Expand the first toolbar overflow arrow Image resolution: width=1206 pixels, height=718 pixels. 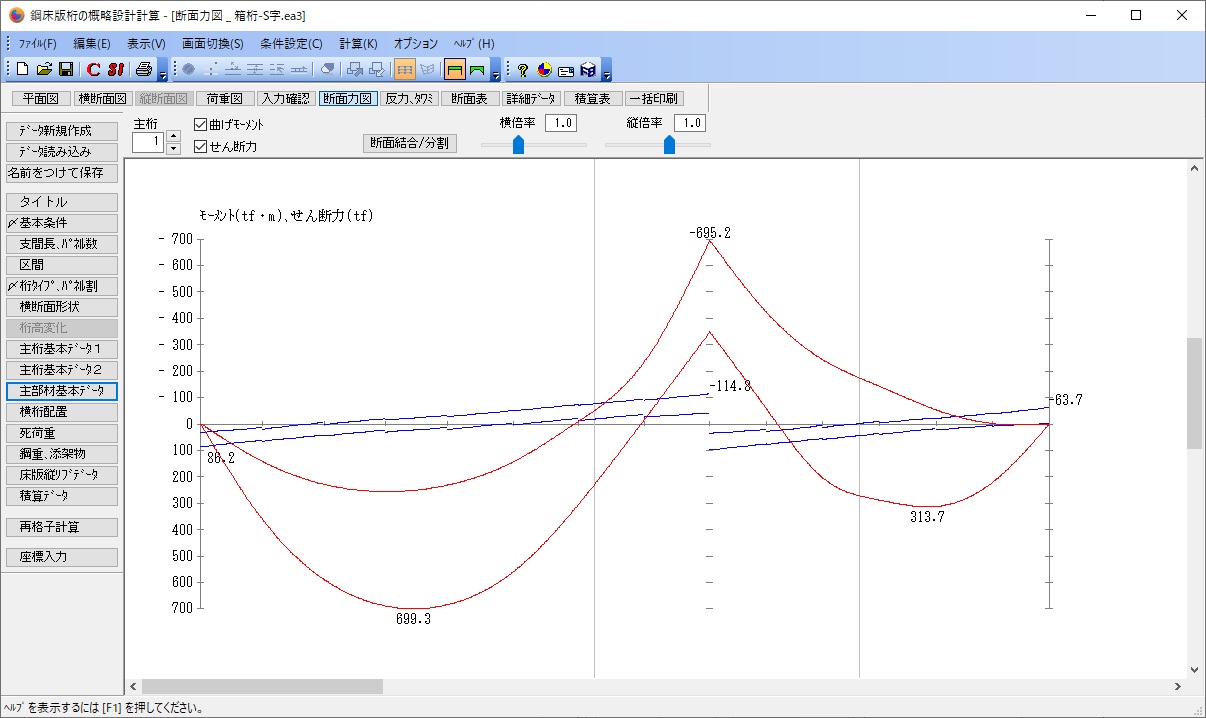(x=163, y=71)
